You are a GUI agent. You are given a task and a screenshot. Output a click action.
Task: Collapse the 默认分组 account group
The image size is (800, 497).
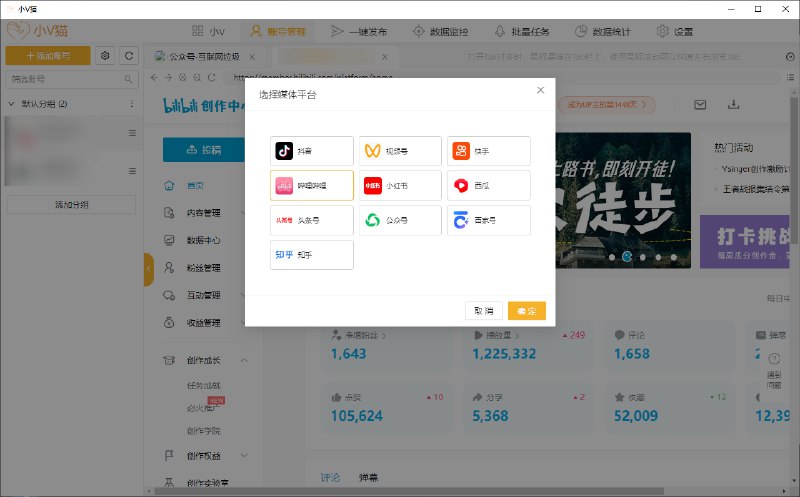tap(12, 104)
